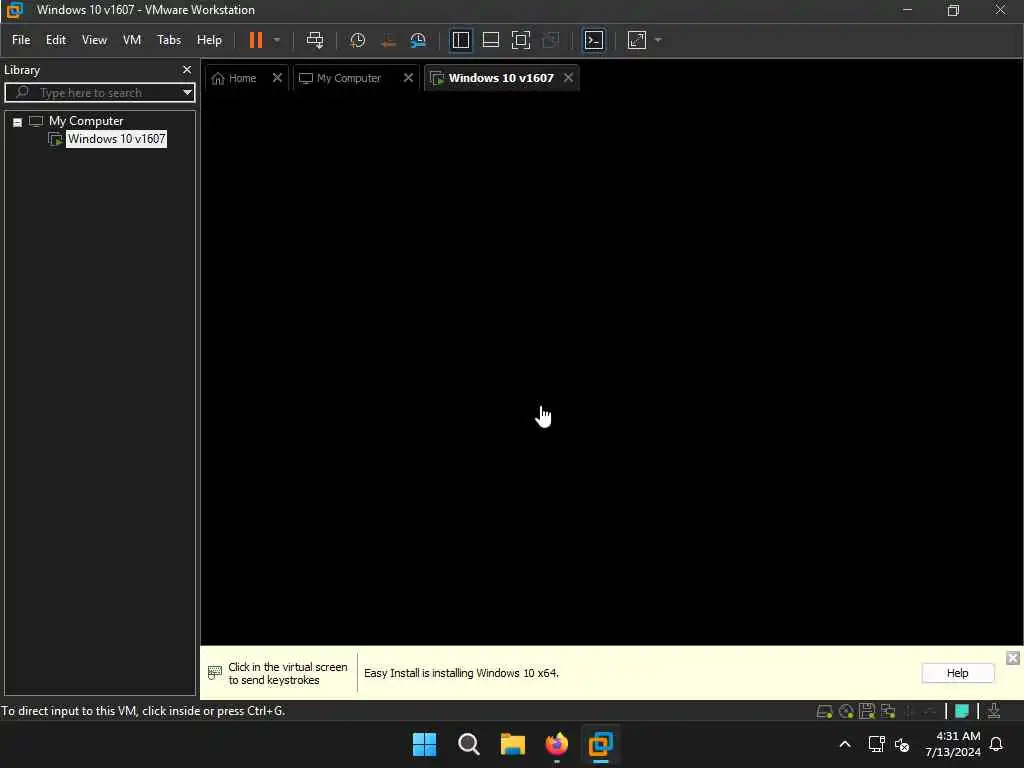Click the VMware Workstation title bar icon
Screen dimensions: 1024x768
[x=14, y=10]
